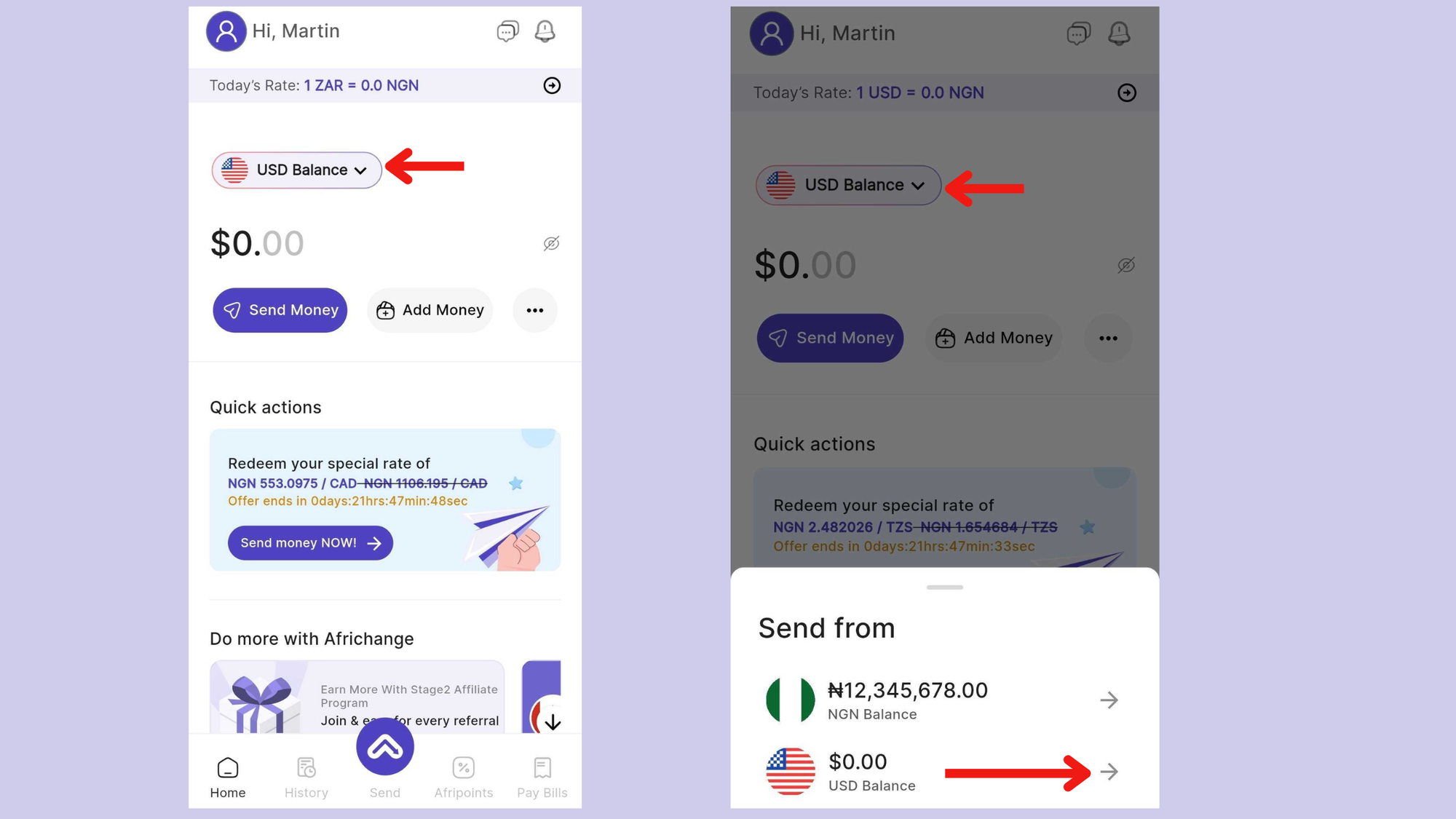The image size is (1456, 819).
Task: Tap the central Africhange Send logo button
Action: (x=385, y=747)
